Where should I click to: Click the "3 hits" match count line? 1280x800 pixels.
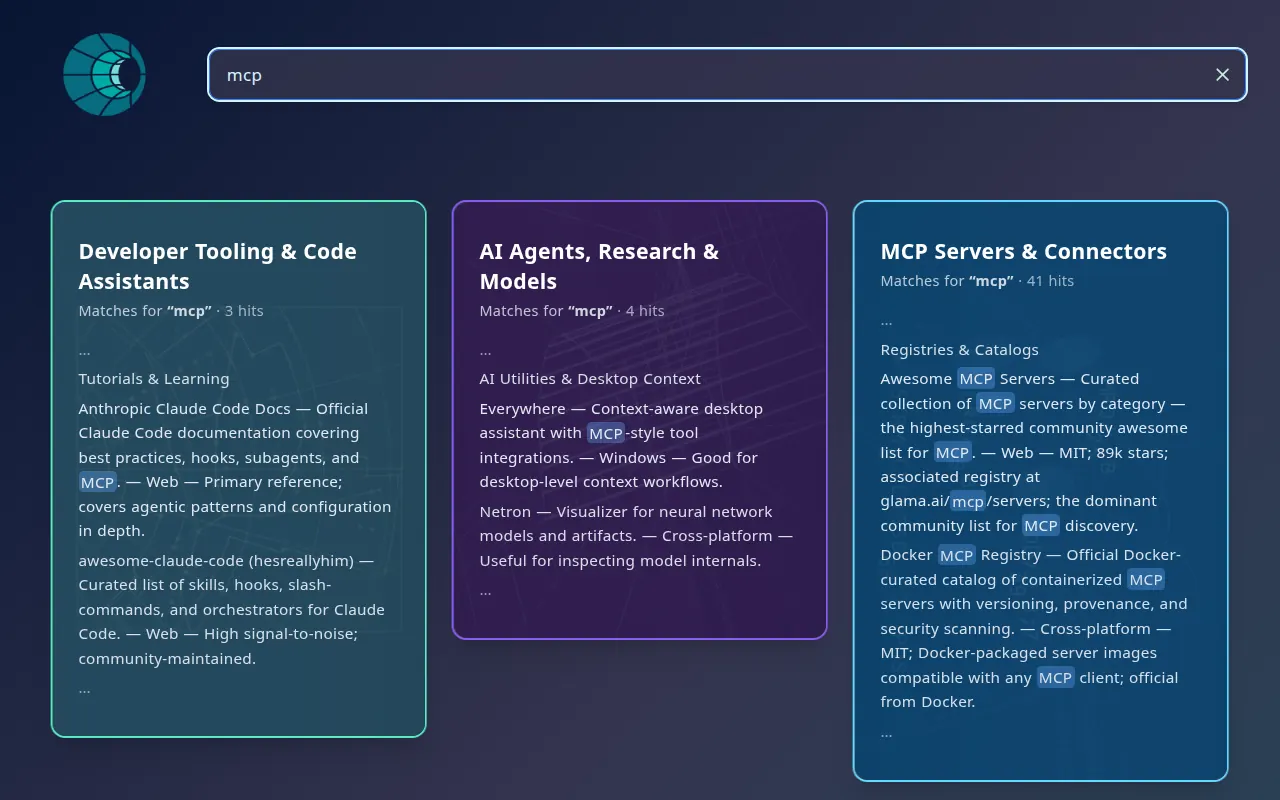point(171,311)
